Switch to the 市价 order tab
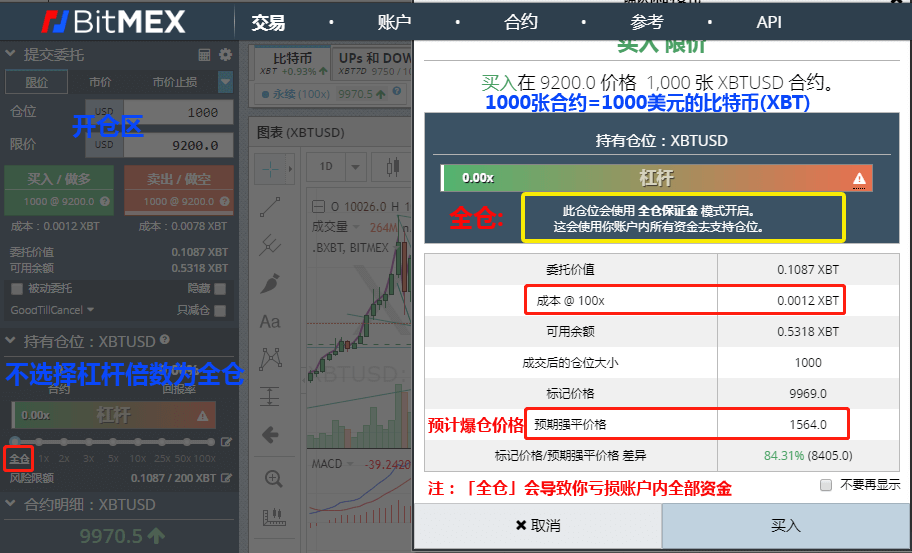 100,82
